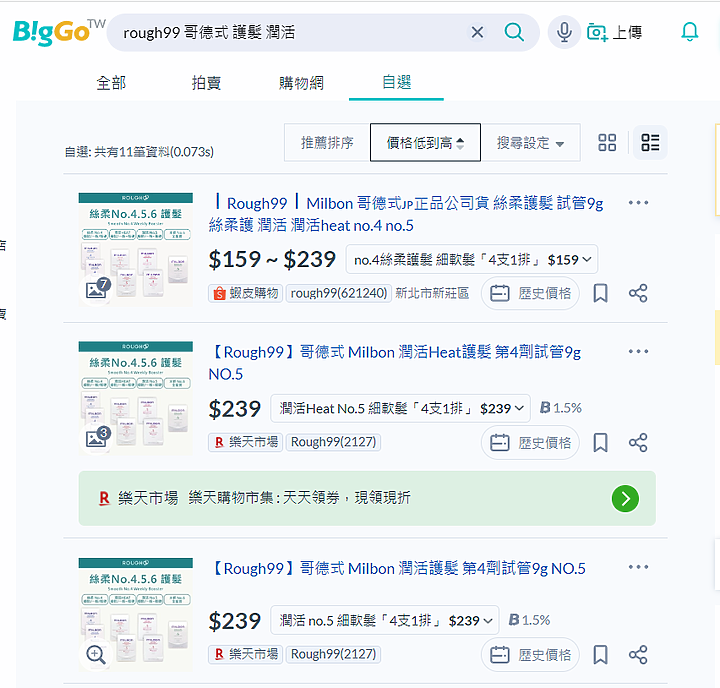This screenshot has width=720, height=688.
Task: Click the $159 ~ $239 price text
Action: pyautogui.click(x=272, y=259)
